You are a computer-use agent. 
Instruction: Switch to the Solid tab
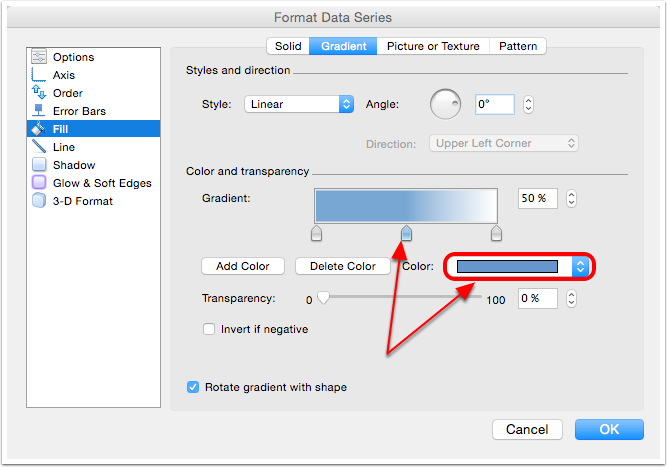[x=288, y=46]
